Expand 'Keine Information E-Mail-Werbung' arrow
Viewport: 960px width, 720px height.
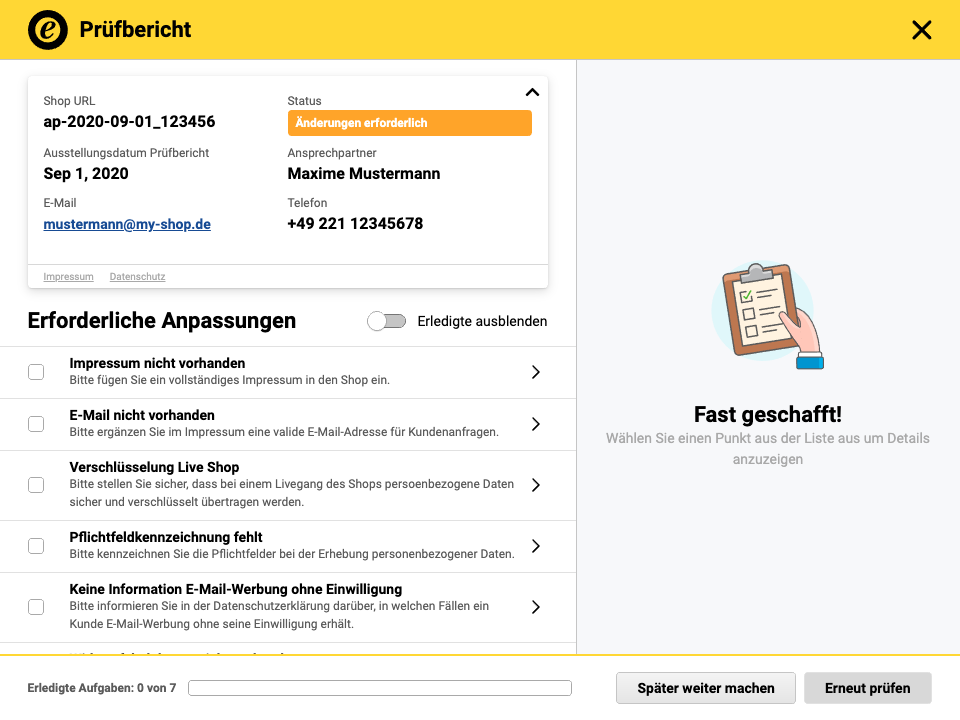coord(536,607)
